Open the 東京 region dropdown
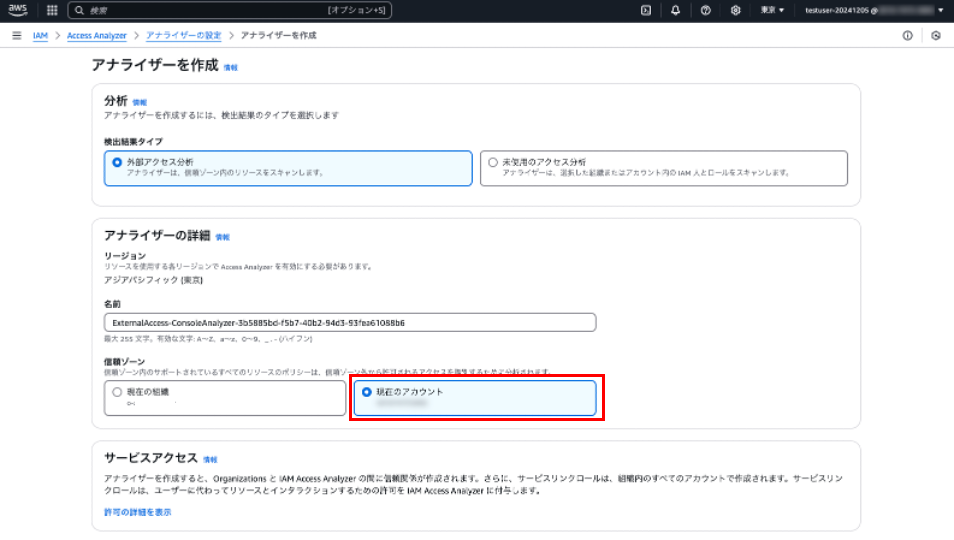 point(772,10)
